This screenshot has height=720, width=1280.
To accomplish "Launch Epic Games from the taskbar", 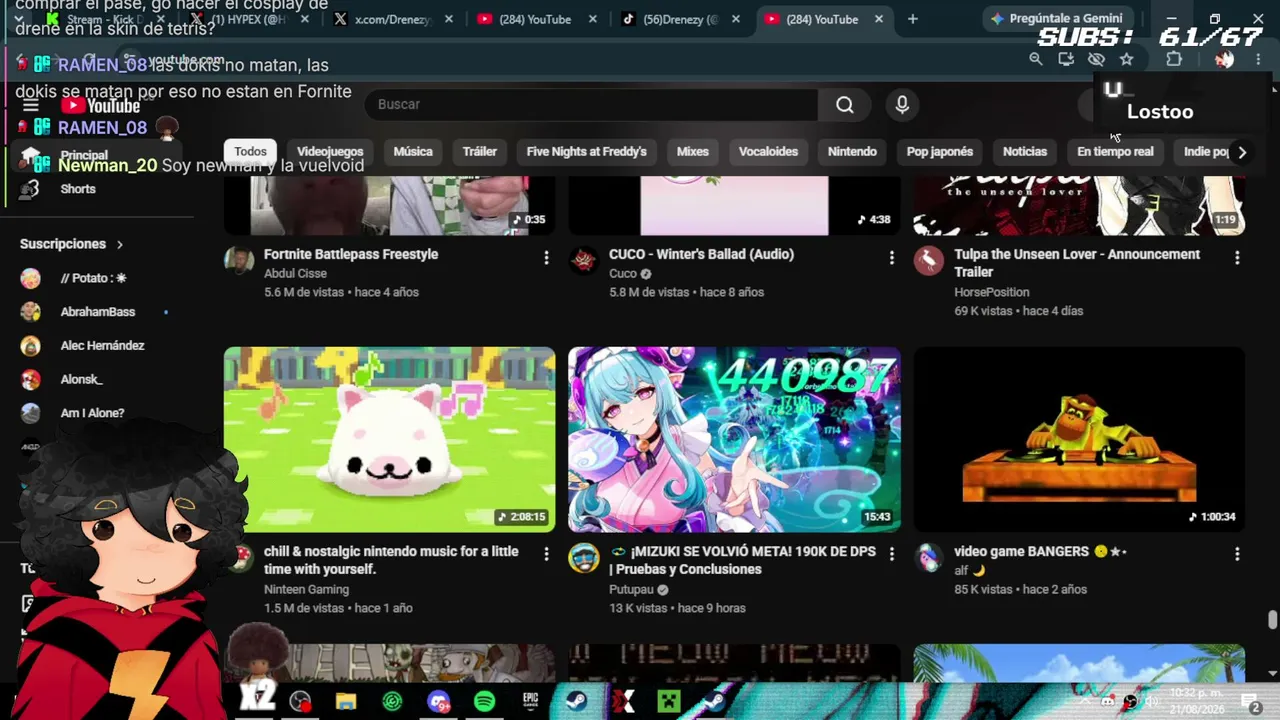I will coord(530,701).
